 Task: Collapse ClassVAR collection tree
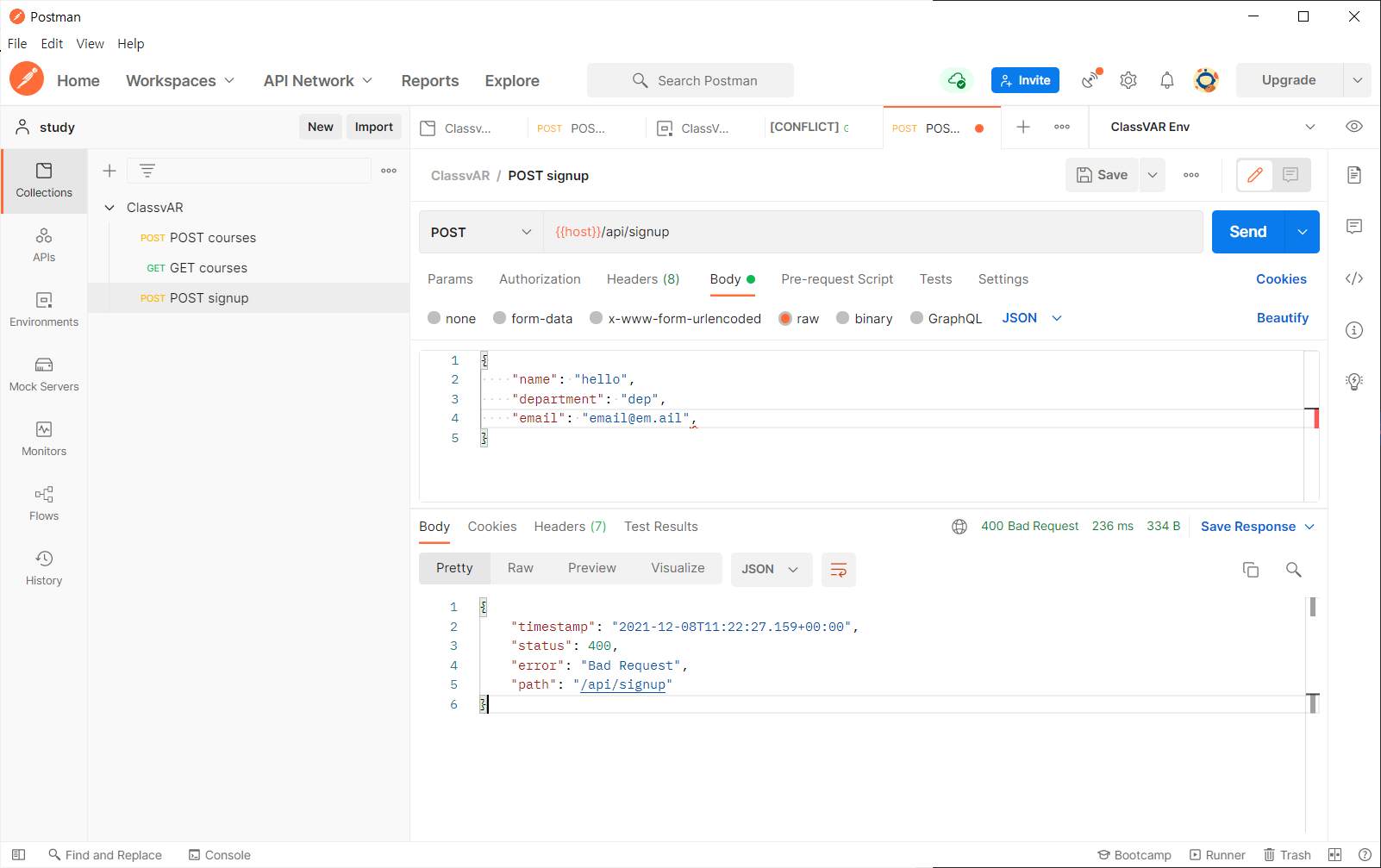[x=109, y=208]
